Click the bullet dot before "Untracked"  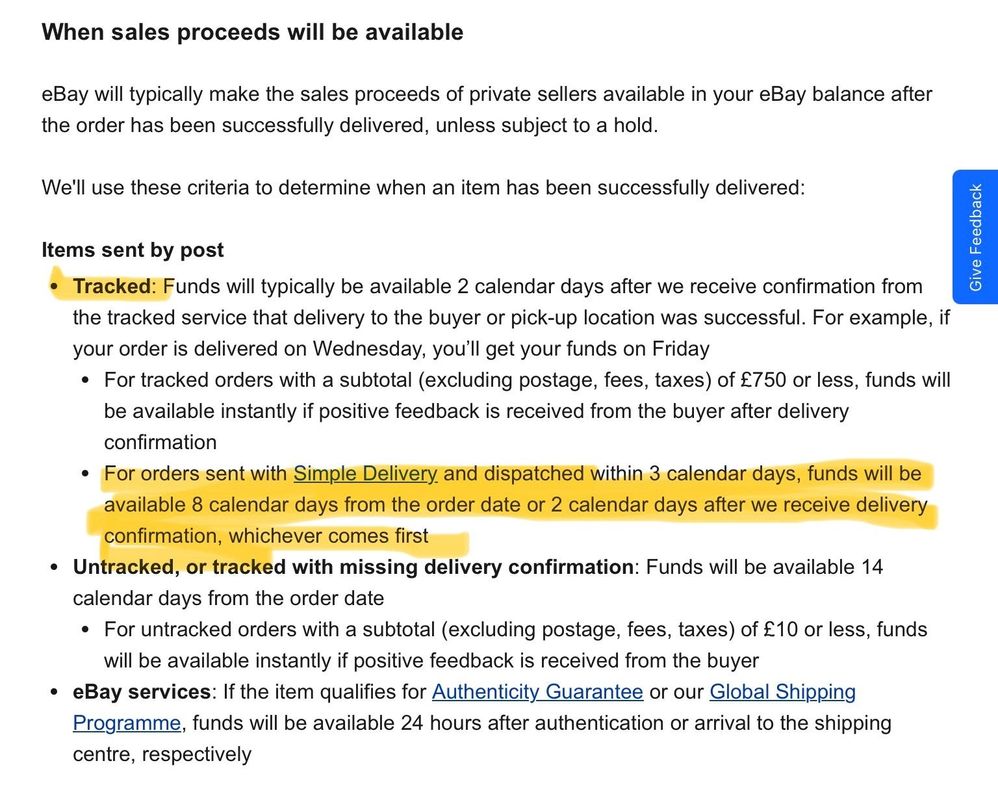tap(54, 568)
